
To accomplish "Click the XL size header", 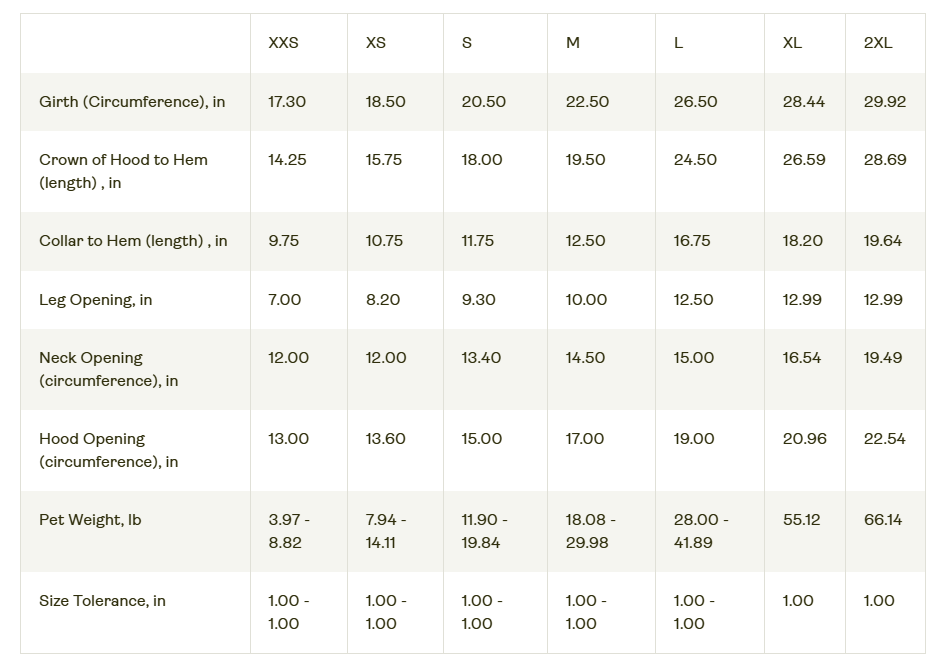I will click(792, 43).
